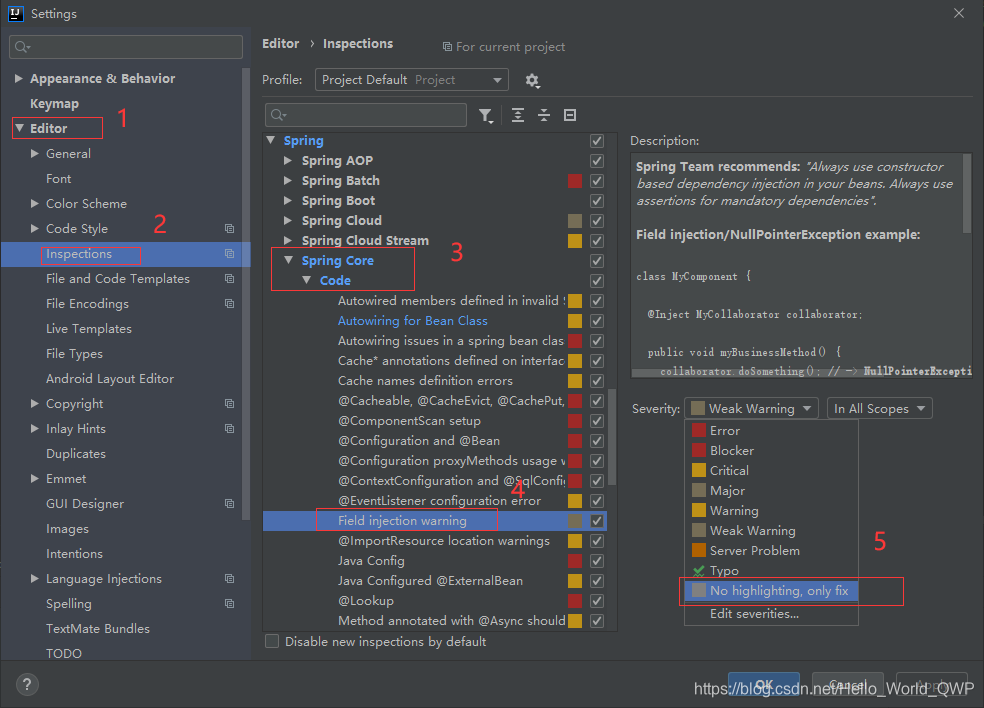Expand the General node under Editor
The width and height of the screenshot is (984, 708).
tap(35, 153)
